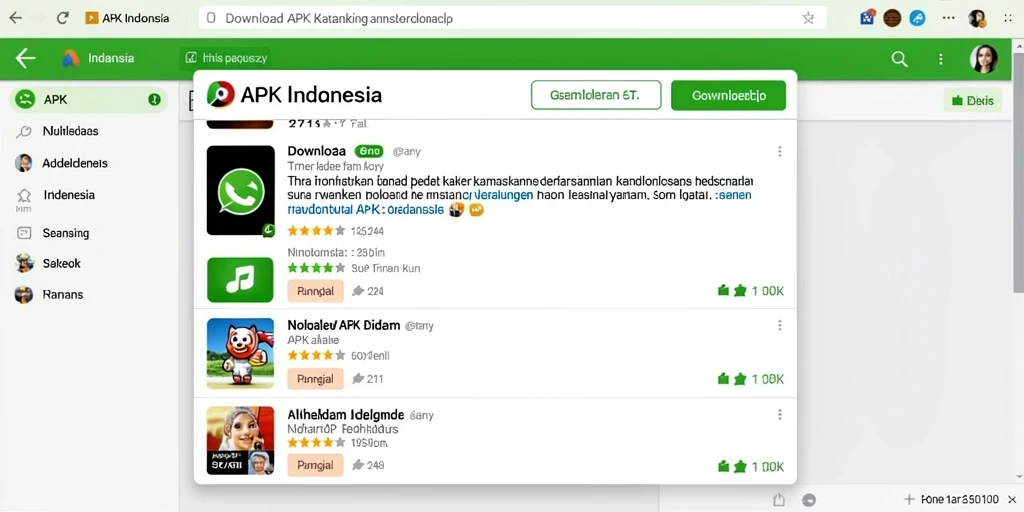
Task: Click the APK Indonesia logo icon in dialog
Action: (220, 95)
